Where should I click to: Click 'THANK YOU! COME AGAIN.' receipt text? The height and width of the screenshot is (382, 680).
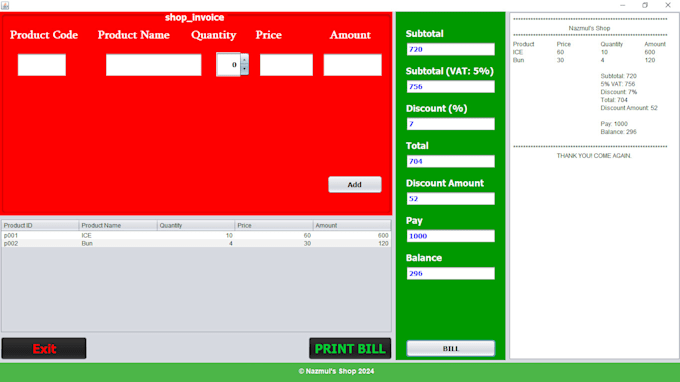pyautogui.click(x=594, y=156)
